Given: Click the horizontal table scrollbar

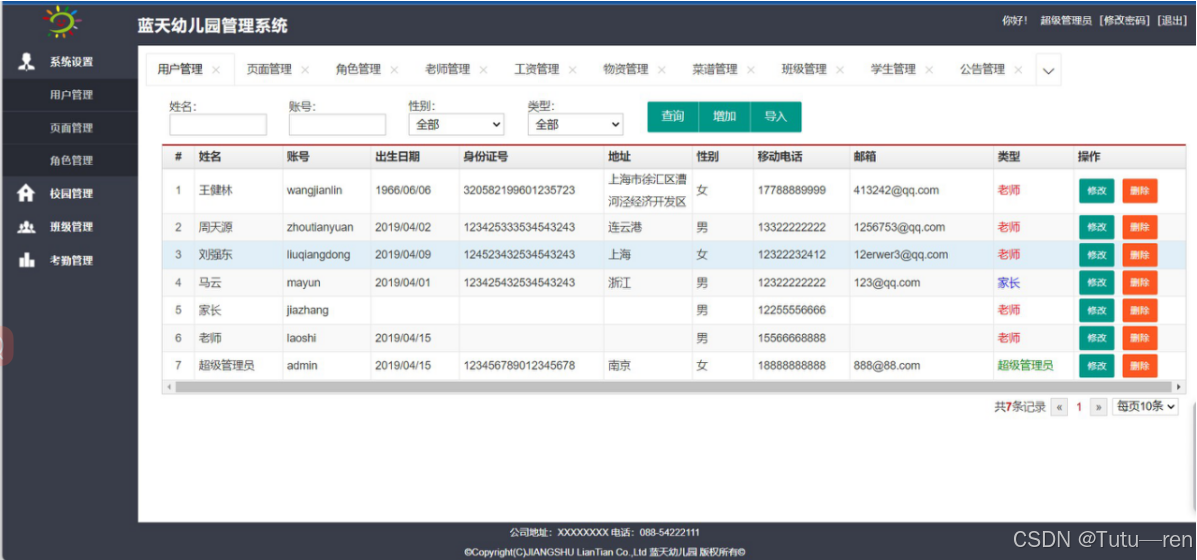Looking at the screenshot, I should (673, 388).
